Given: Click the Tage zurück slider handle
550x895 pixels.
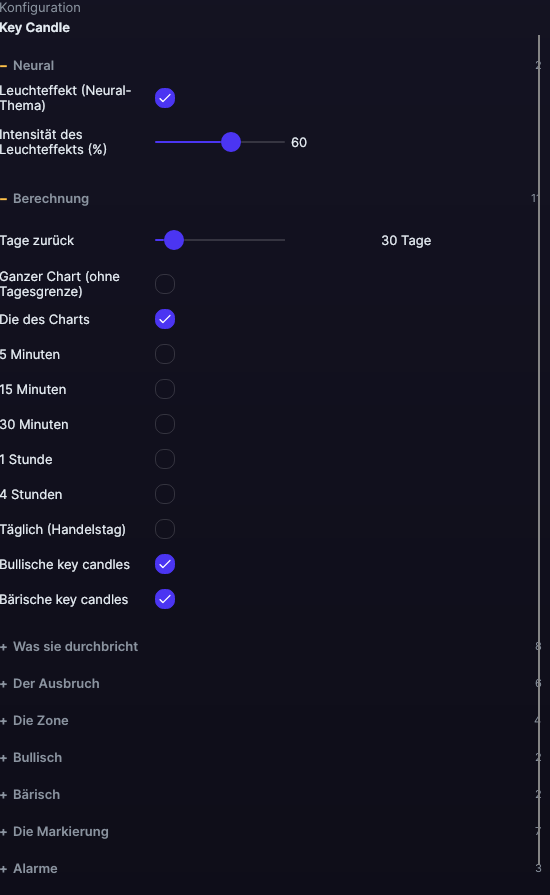Looking at the screenshot, I should 174,240.
